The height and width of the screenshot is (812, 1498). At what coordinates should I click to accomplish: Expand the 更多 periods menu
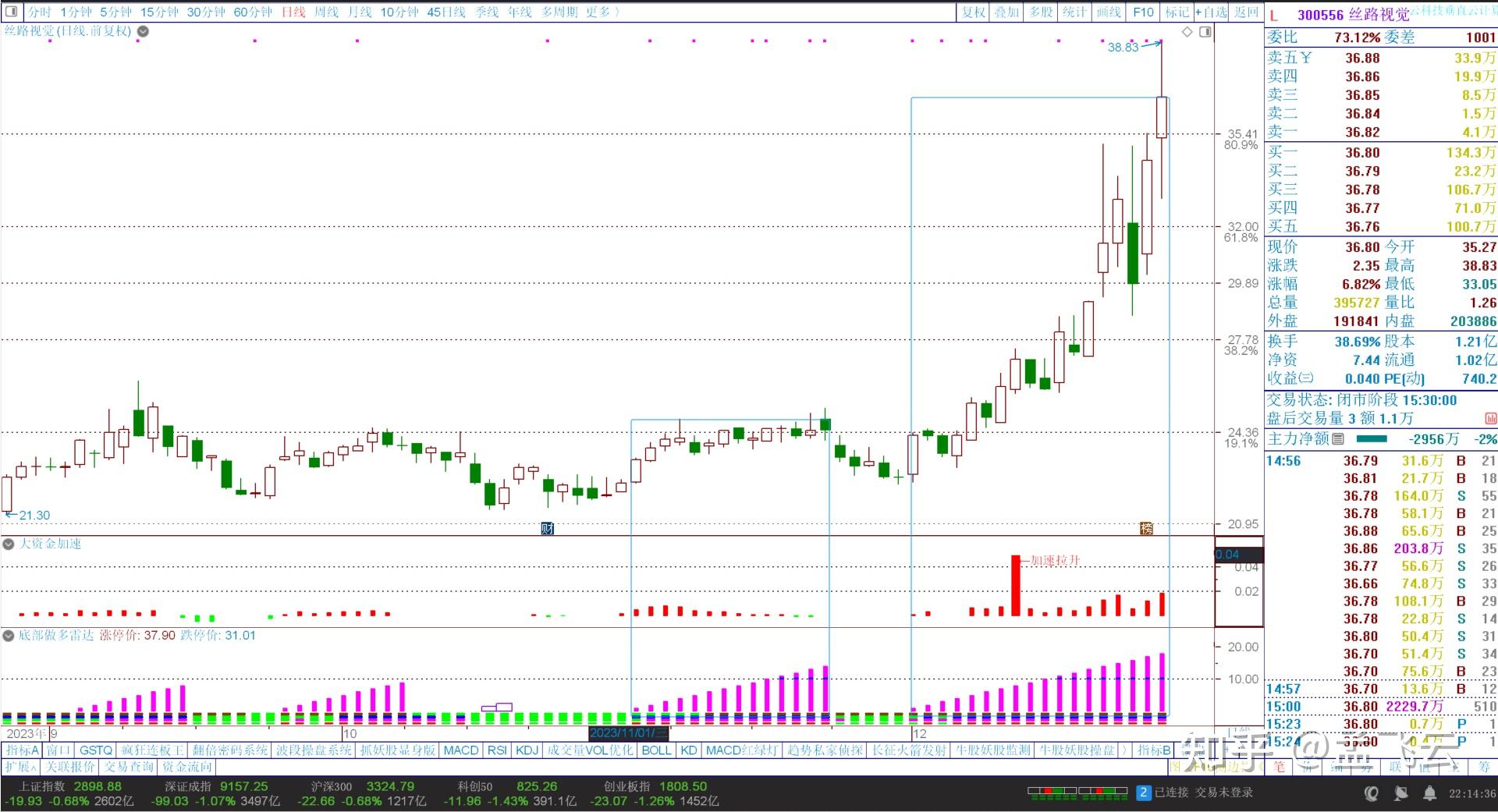602,12
